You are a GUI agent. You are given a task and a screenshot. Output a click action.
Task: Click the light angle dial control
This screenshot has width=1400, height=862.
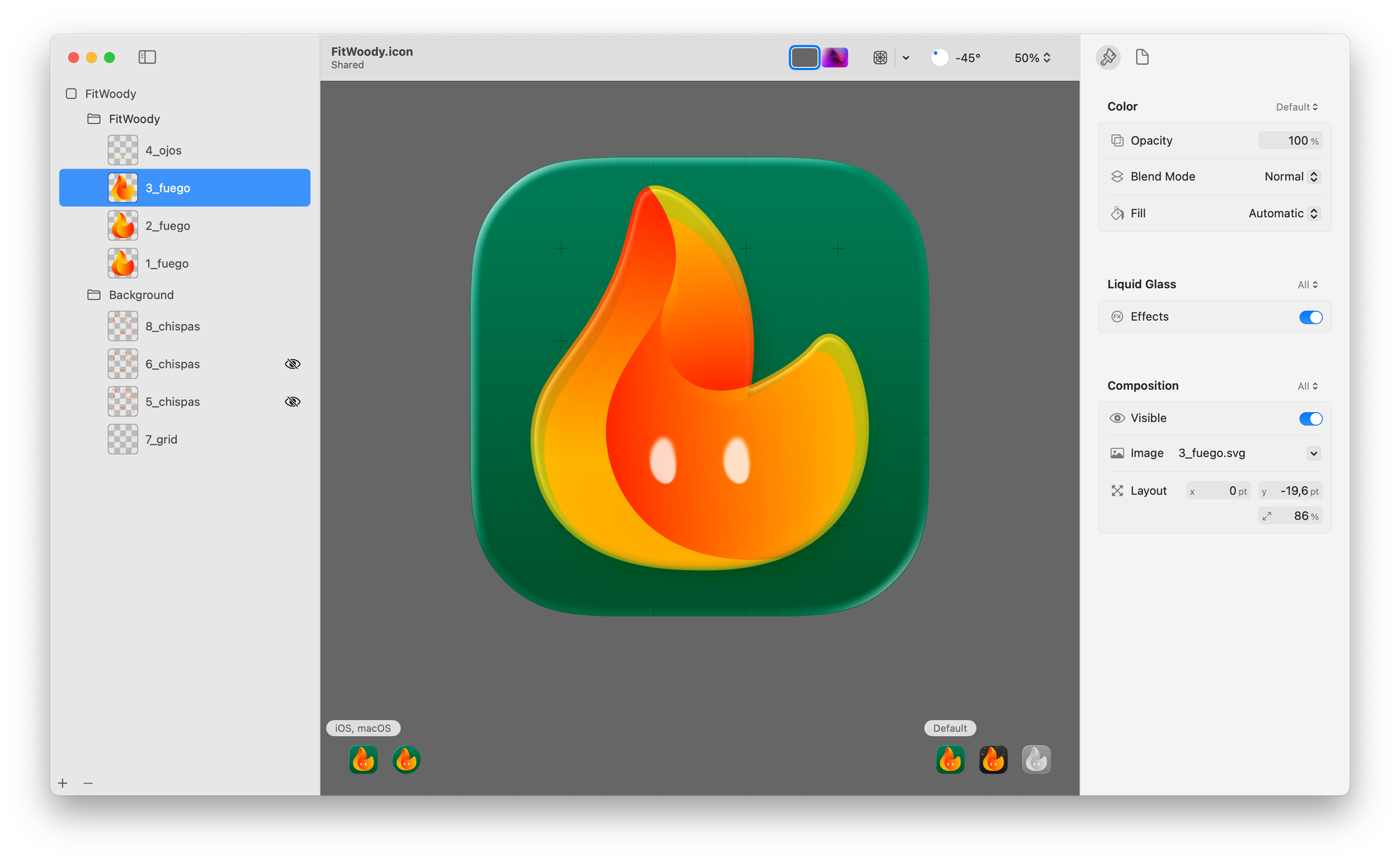point(939,57)
